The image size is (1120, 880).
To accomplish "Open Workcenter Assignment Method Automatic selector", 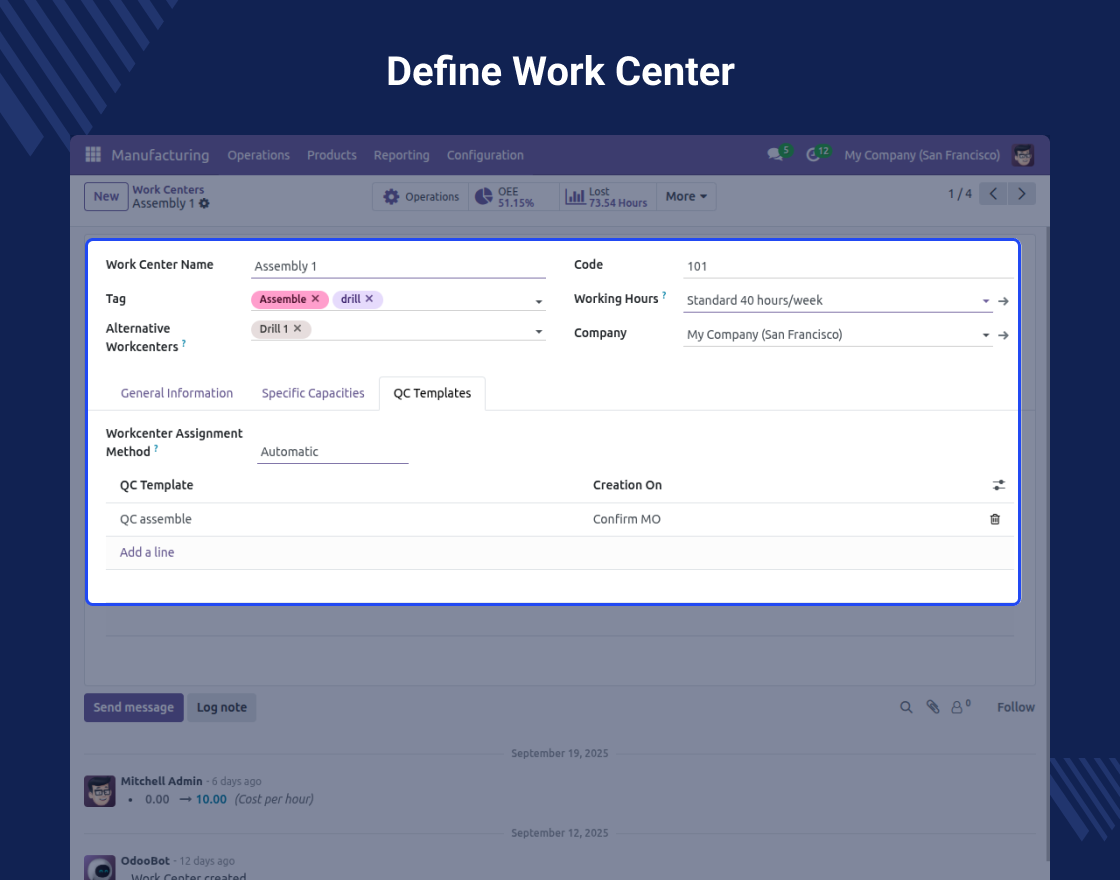I will [332, 451].
